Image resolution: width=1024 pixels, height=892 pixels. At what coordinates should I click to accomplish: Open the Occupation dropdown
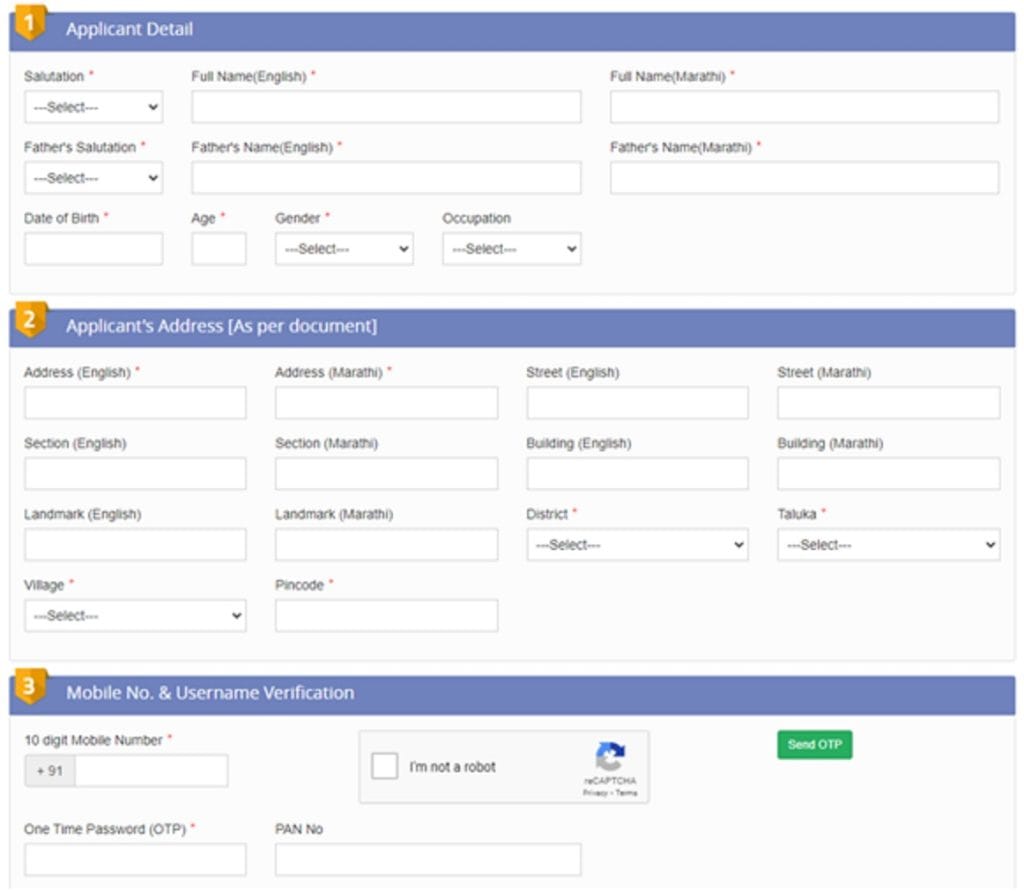[511, 248]
